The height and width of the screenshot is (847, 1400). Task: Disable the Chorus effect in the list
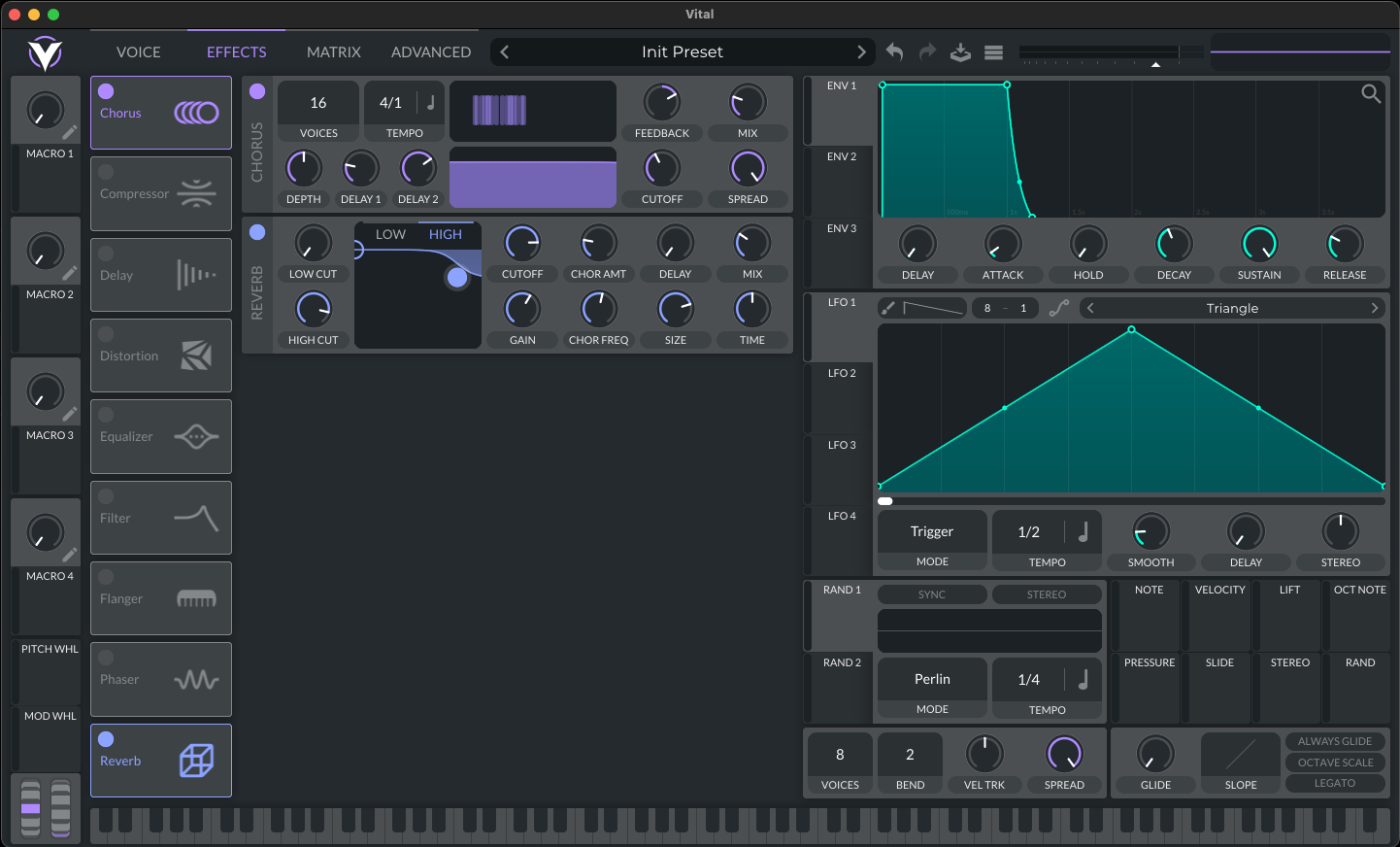[x=106, y=91]
